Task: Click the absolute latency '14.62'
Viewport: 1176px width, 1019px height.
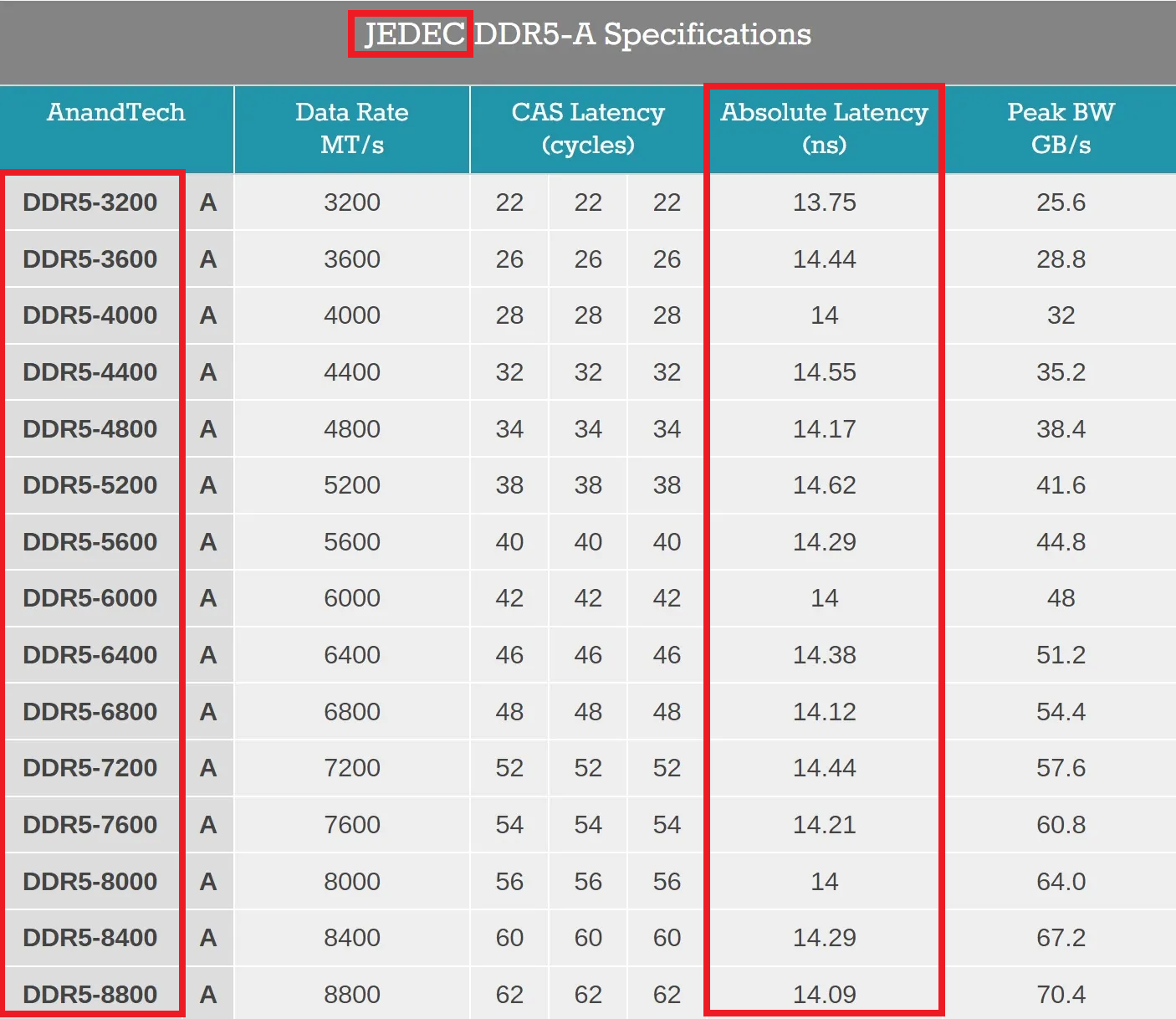Action: (825, 485)
